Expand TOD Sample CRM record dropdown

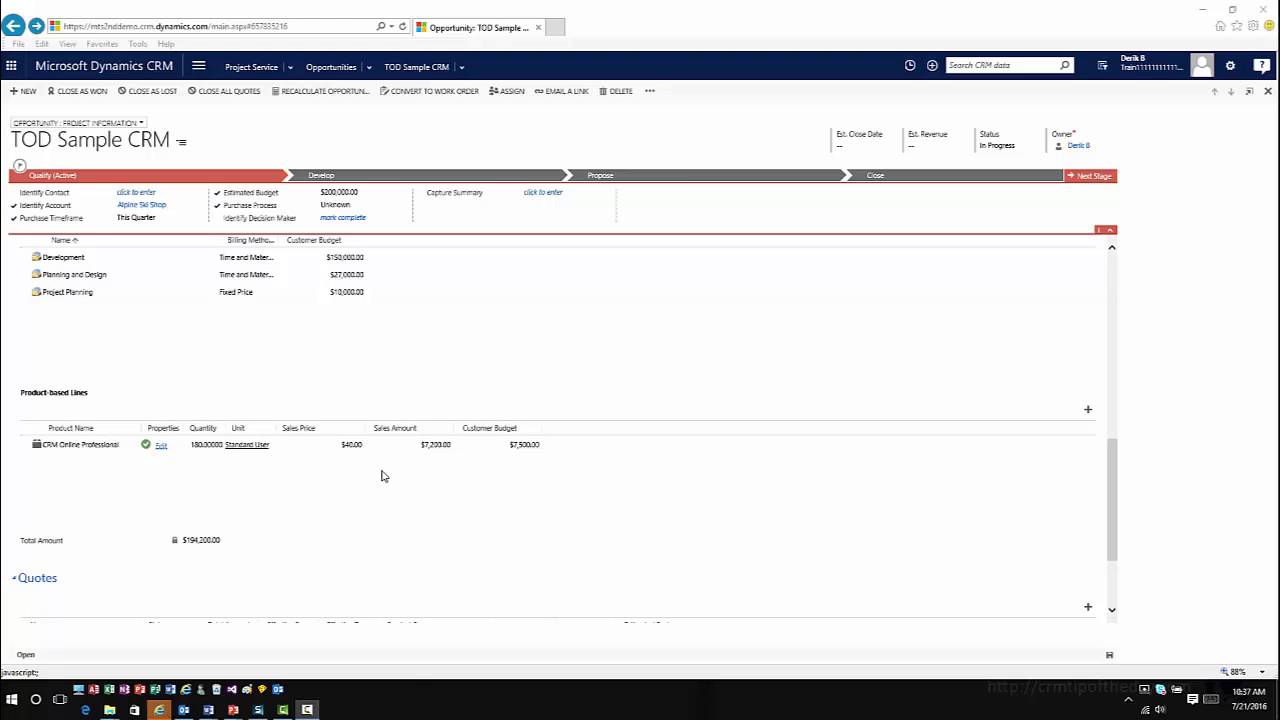(x=461, y=67)
